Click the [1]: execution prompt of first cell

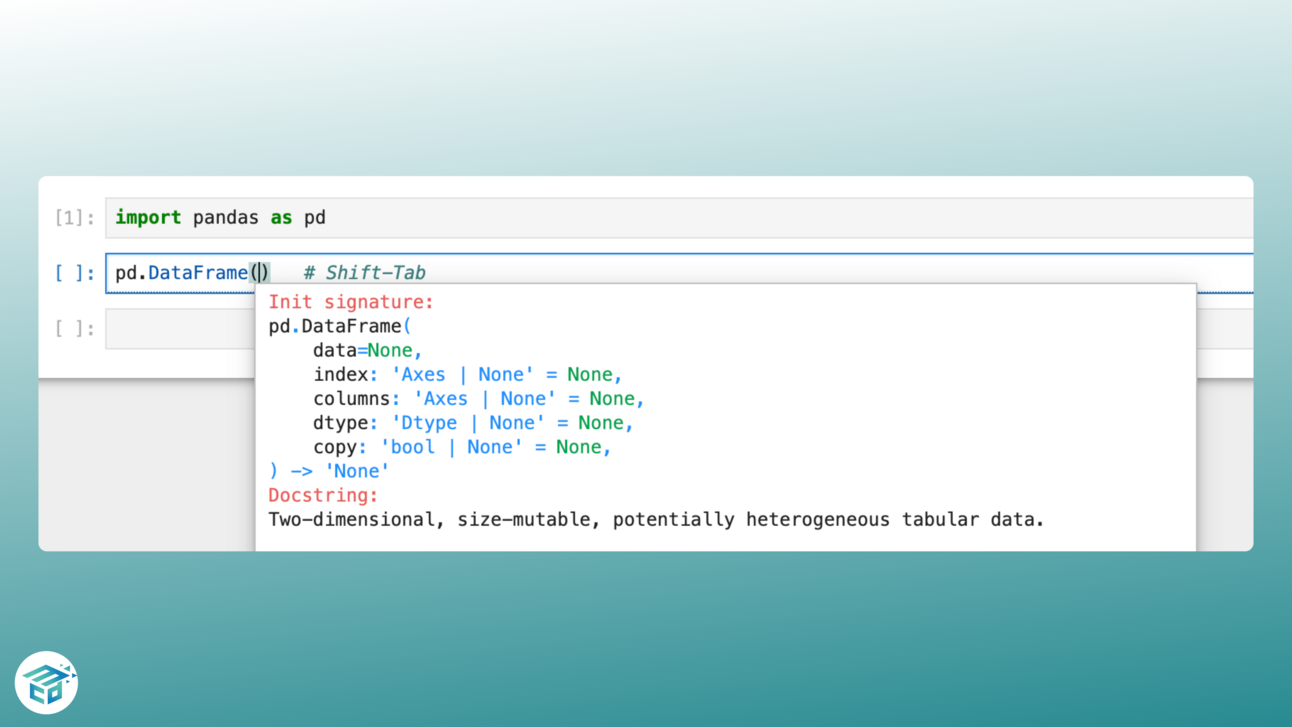(75, 218)
